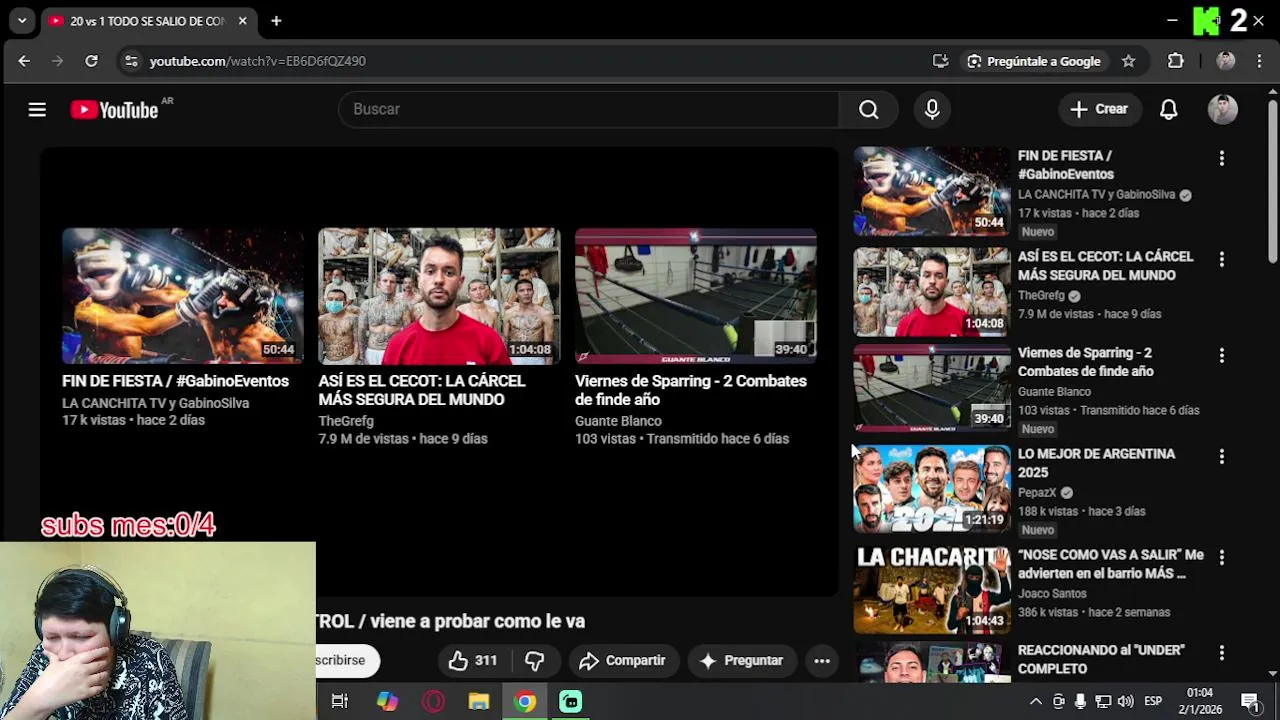Viewport: 1280px width, 720px height.
Task: Open the tab search dropdown arrow
Action: tap(21, 21)
